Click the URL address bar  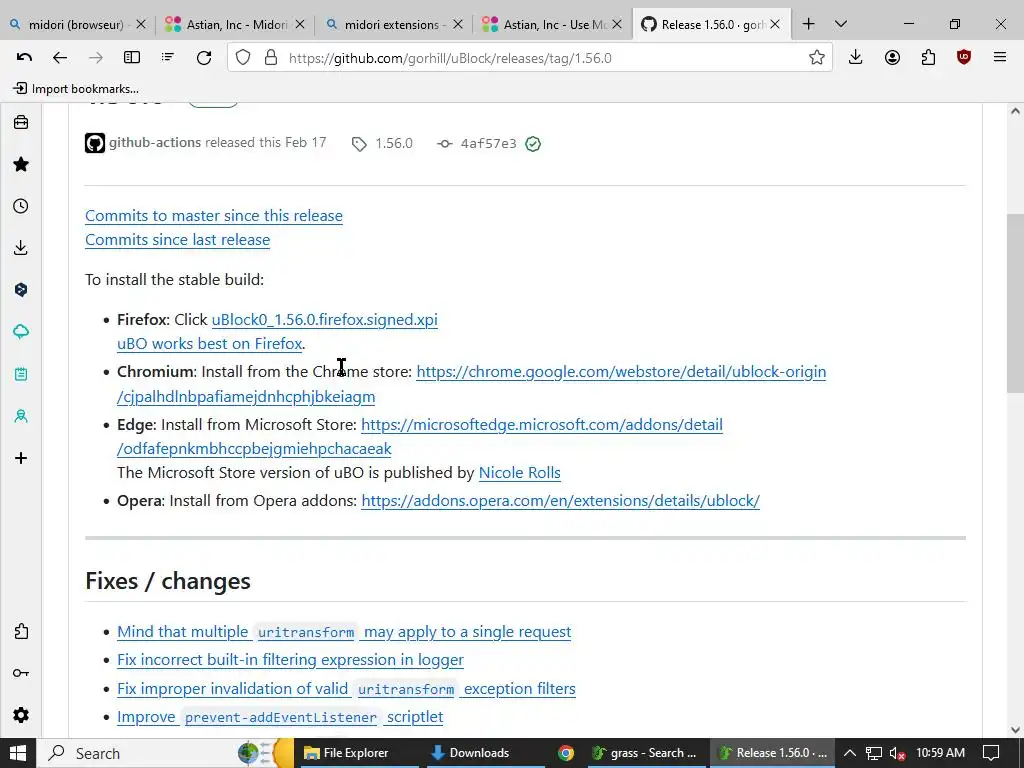pyautogui.click(x=530, y=57)
